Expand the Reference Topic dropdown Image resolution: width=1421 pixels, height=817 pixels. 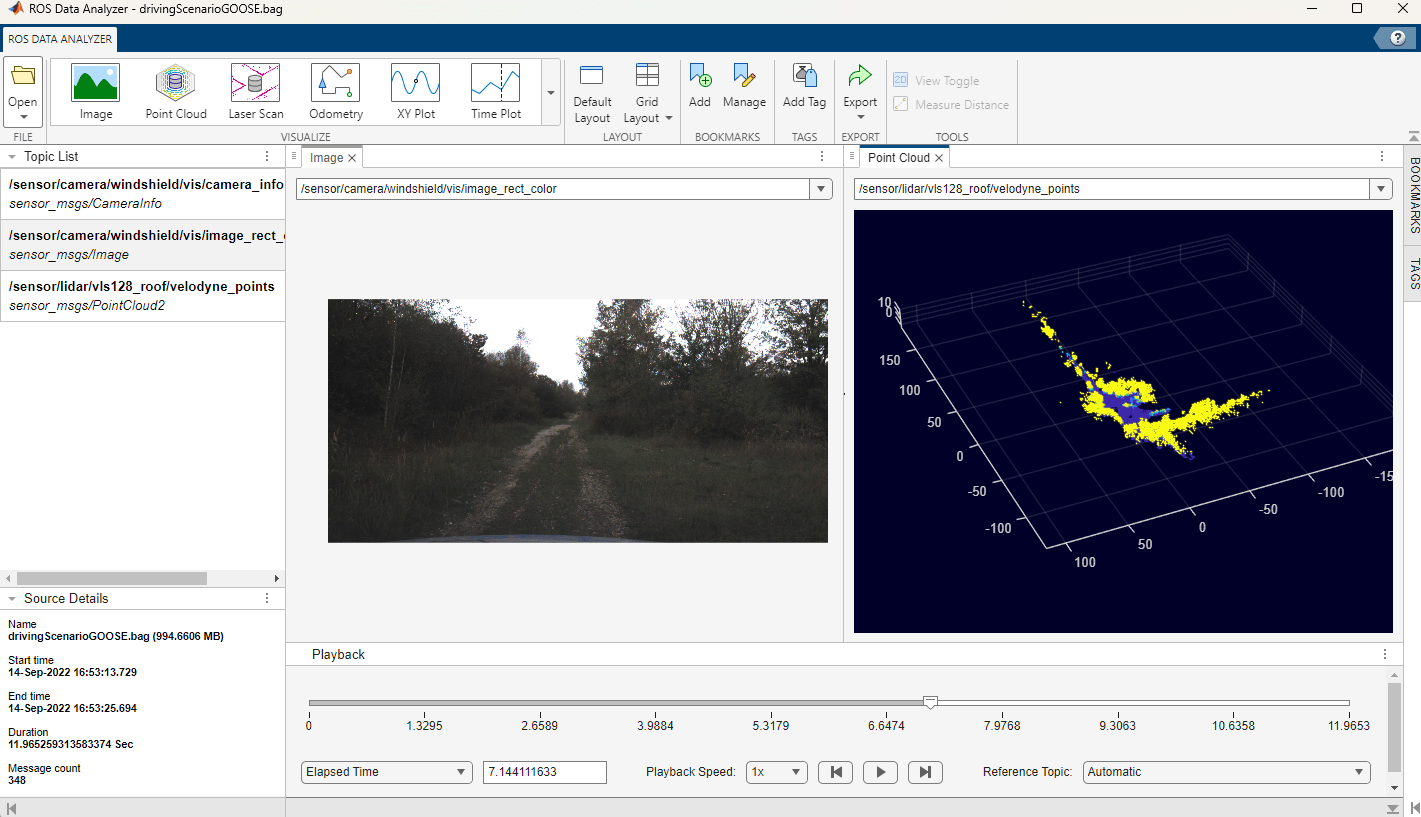coord(1226,772)
